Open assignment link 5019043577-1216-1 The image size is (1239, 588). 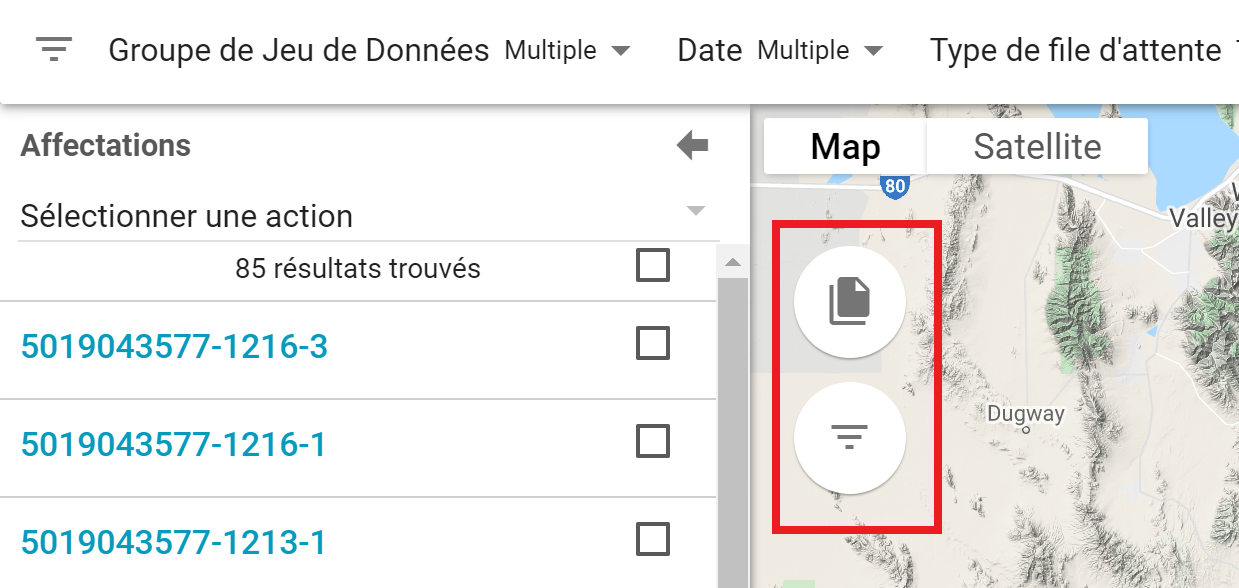point(173,443)
